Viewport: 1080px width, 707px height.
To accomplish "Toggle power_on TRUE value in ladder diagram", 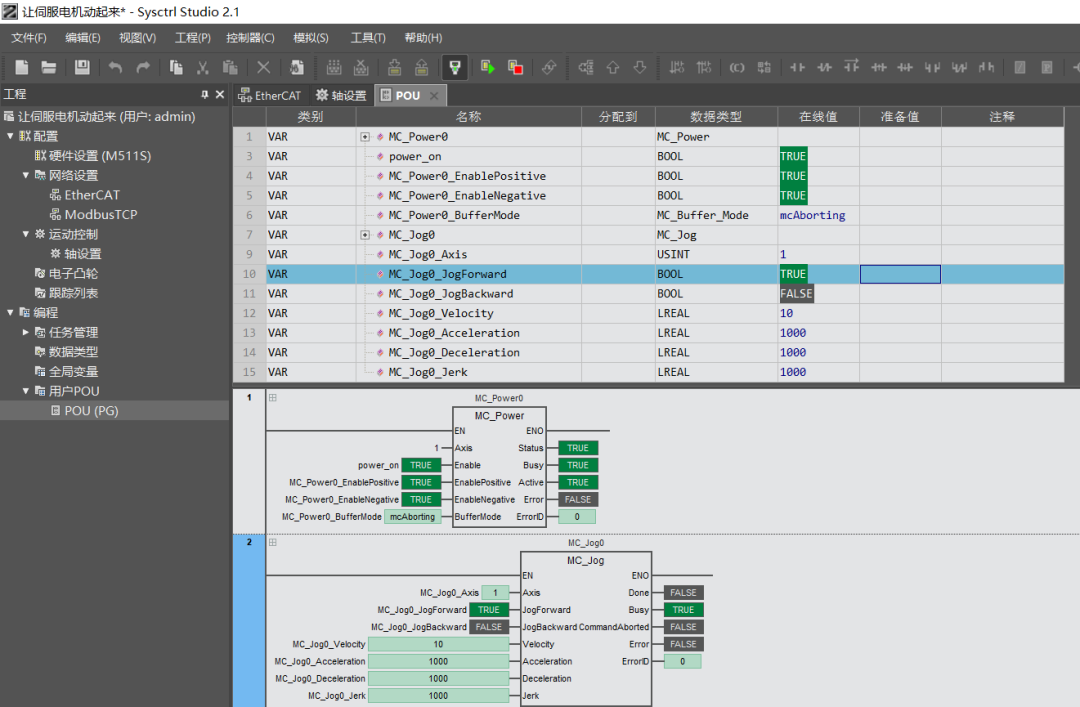I will click(x=420, y=465).
